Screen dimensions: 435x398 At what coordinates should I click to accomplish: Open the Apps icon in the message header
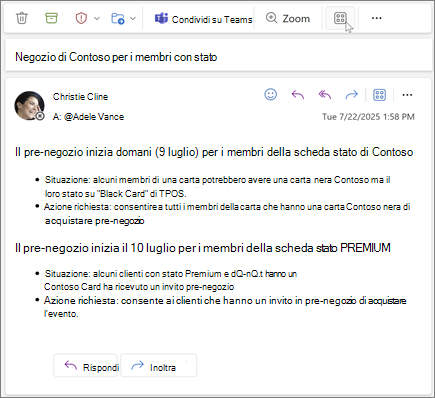tap(379, 95)
